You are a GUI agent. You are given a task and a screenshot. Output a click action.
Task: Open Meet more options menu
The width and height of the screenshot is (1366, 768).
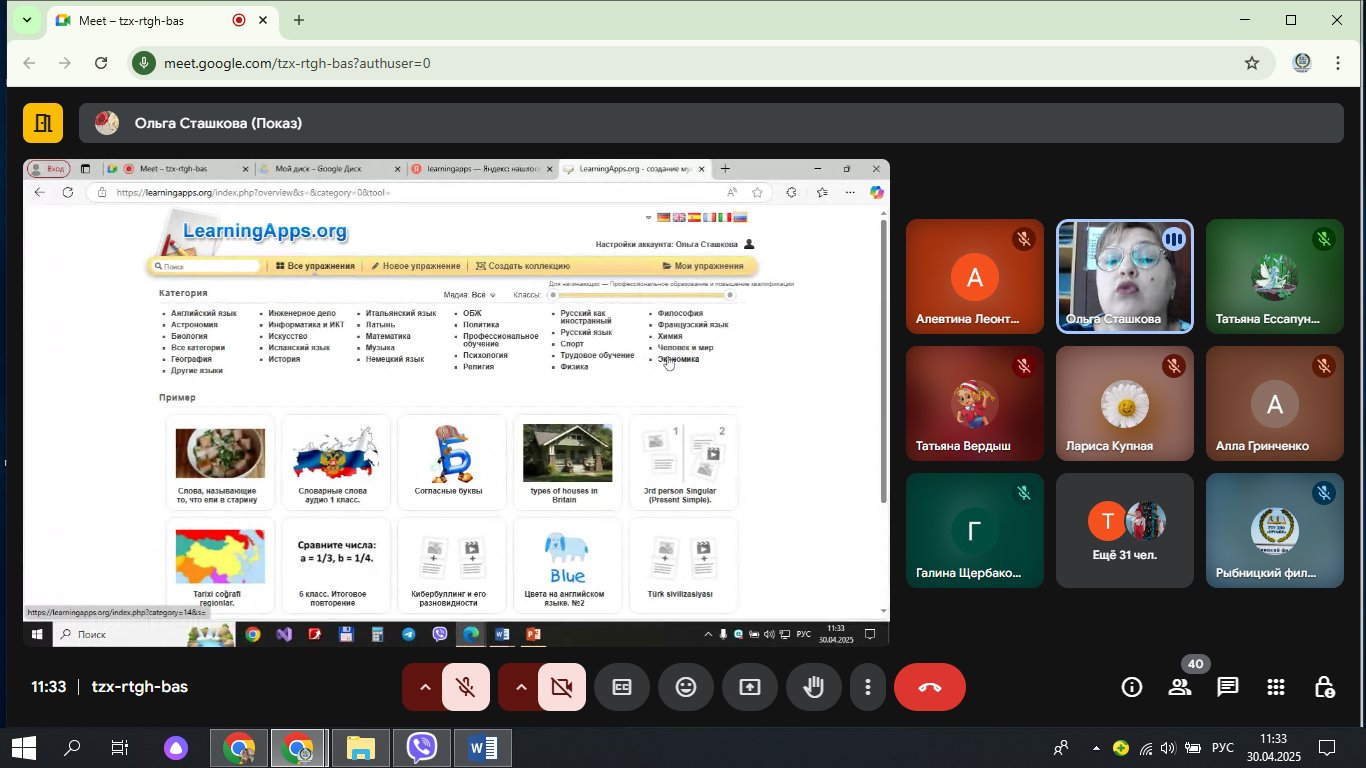(868, 687)
